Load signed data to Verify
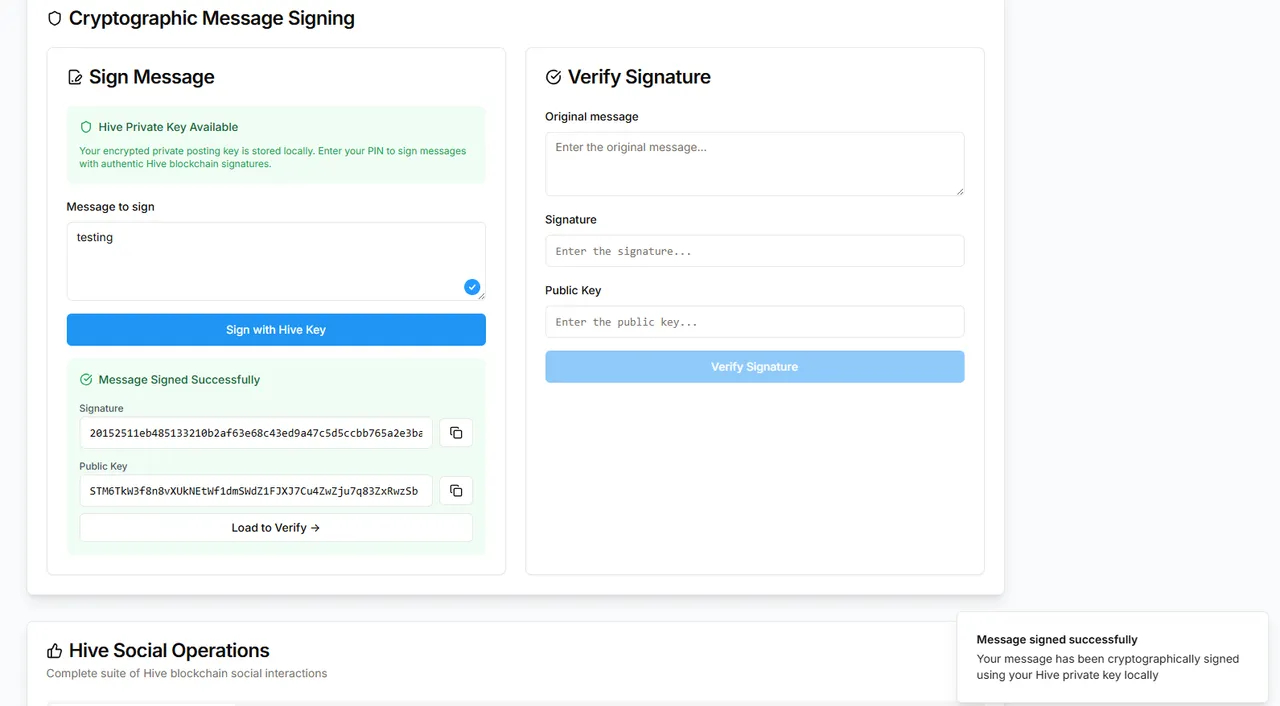Image resolution: width=1280 pixels, height=706 pixels. pyautogui.click(x=276, y=528)
